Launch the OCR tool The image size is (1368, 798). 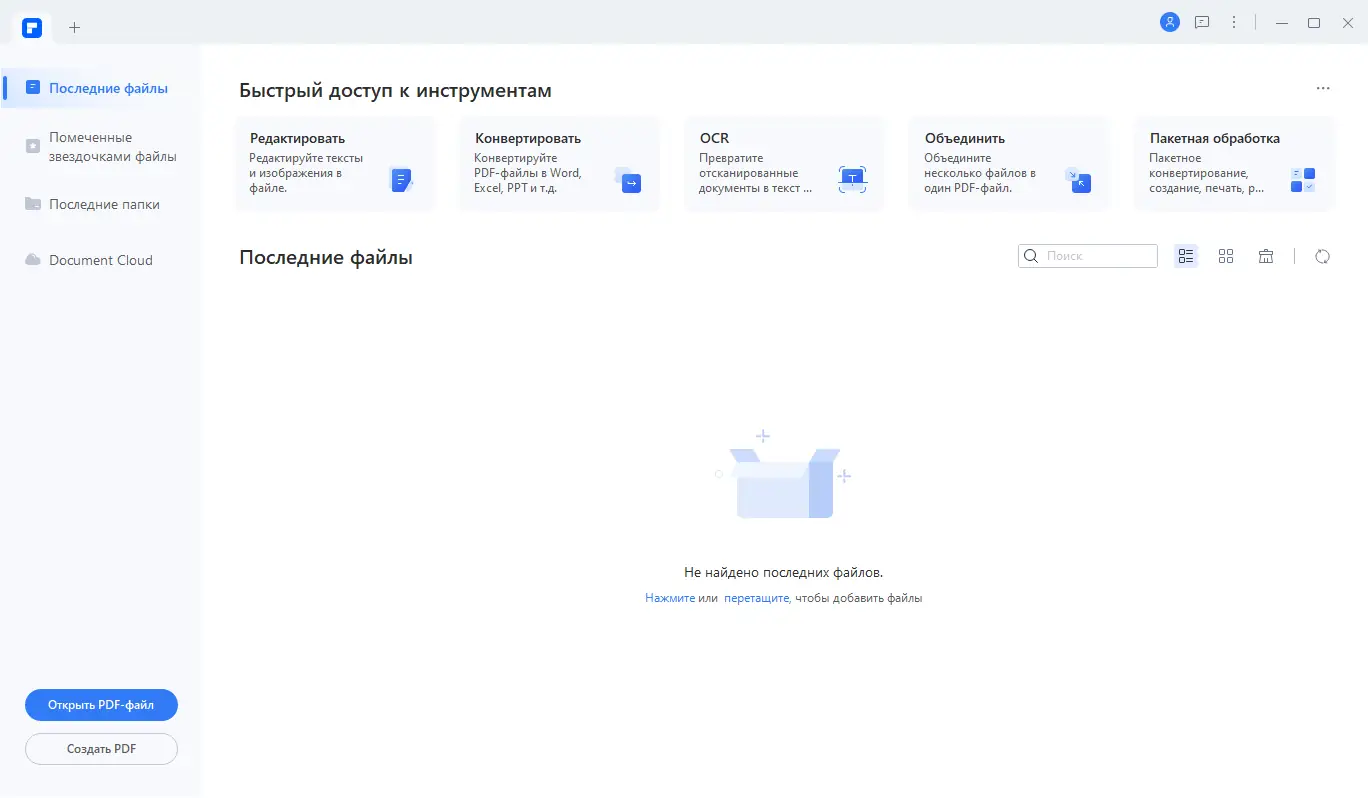784,164
